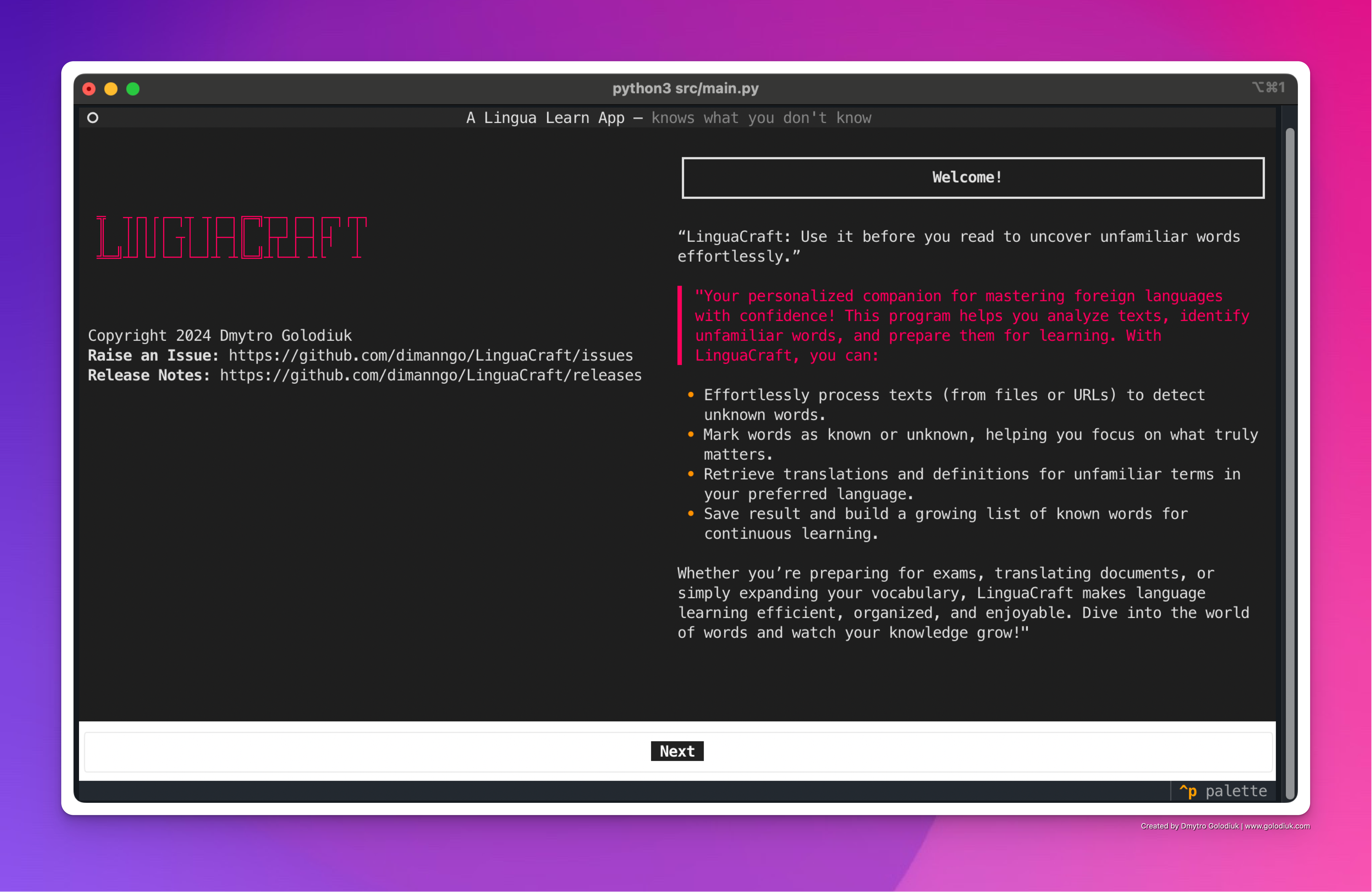
Task: Click the 'Copyright 2024 Dmytro Golodiuk' text
Action: click(x=220, y=335)
